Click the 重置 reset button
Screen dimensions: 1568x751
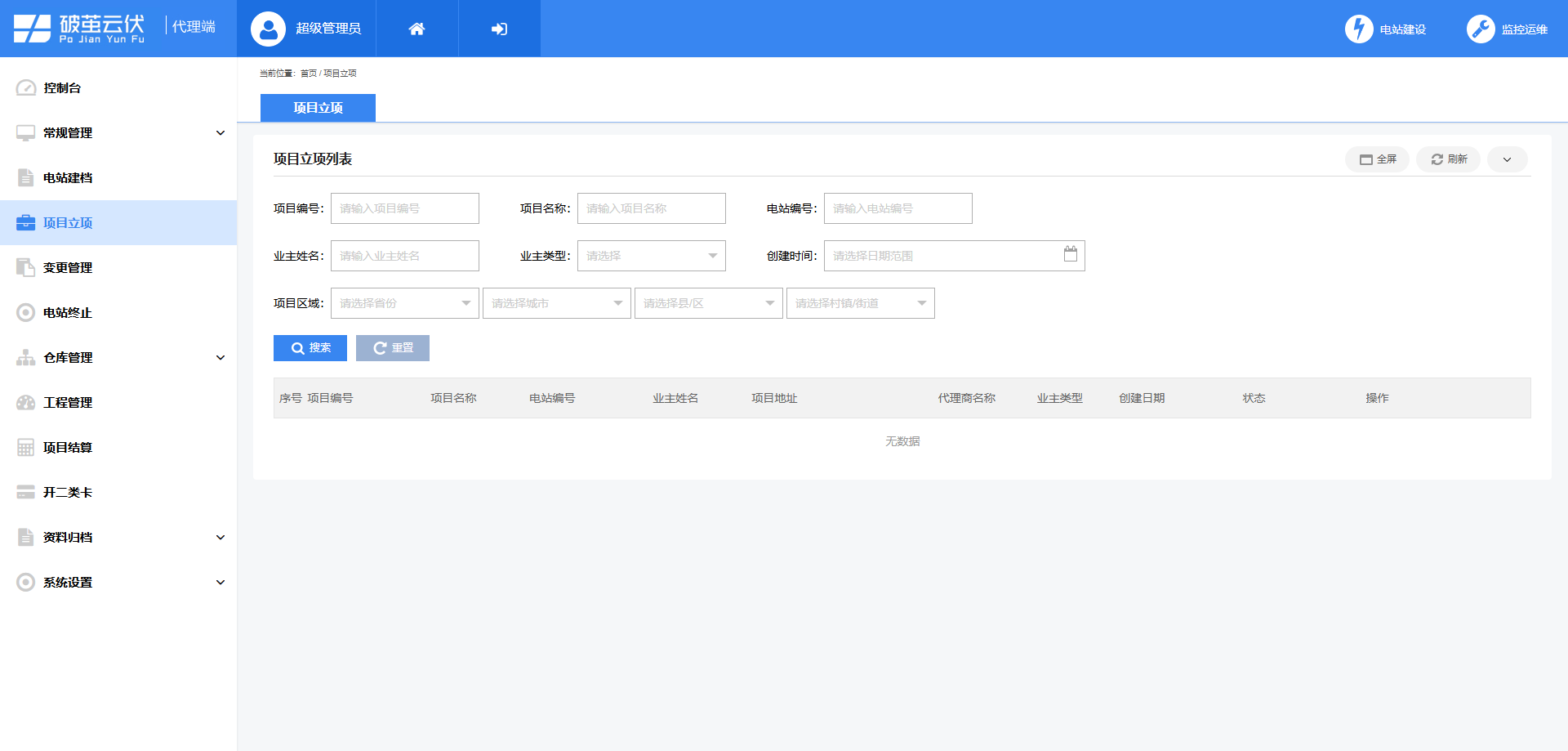click(392, 347)
